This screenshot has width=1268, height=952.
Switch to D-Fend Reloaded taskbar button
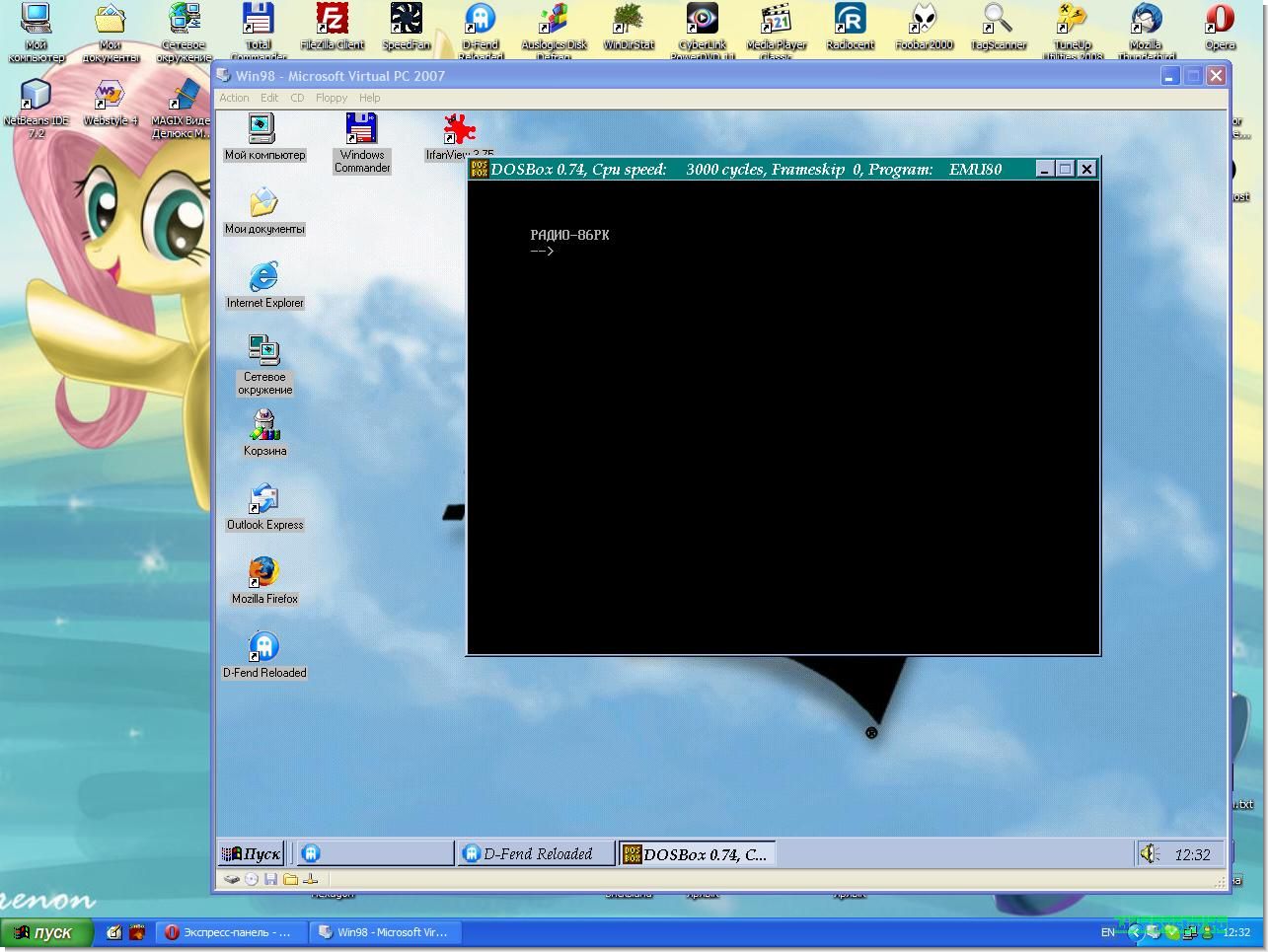tap(535, 854)
